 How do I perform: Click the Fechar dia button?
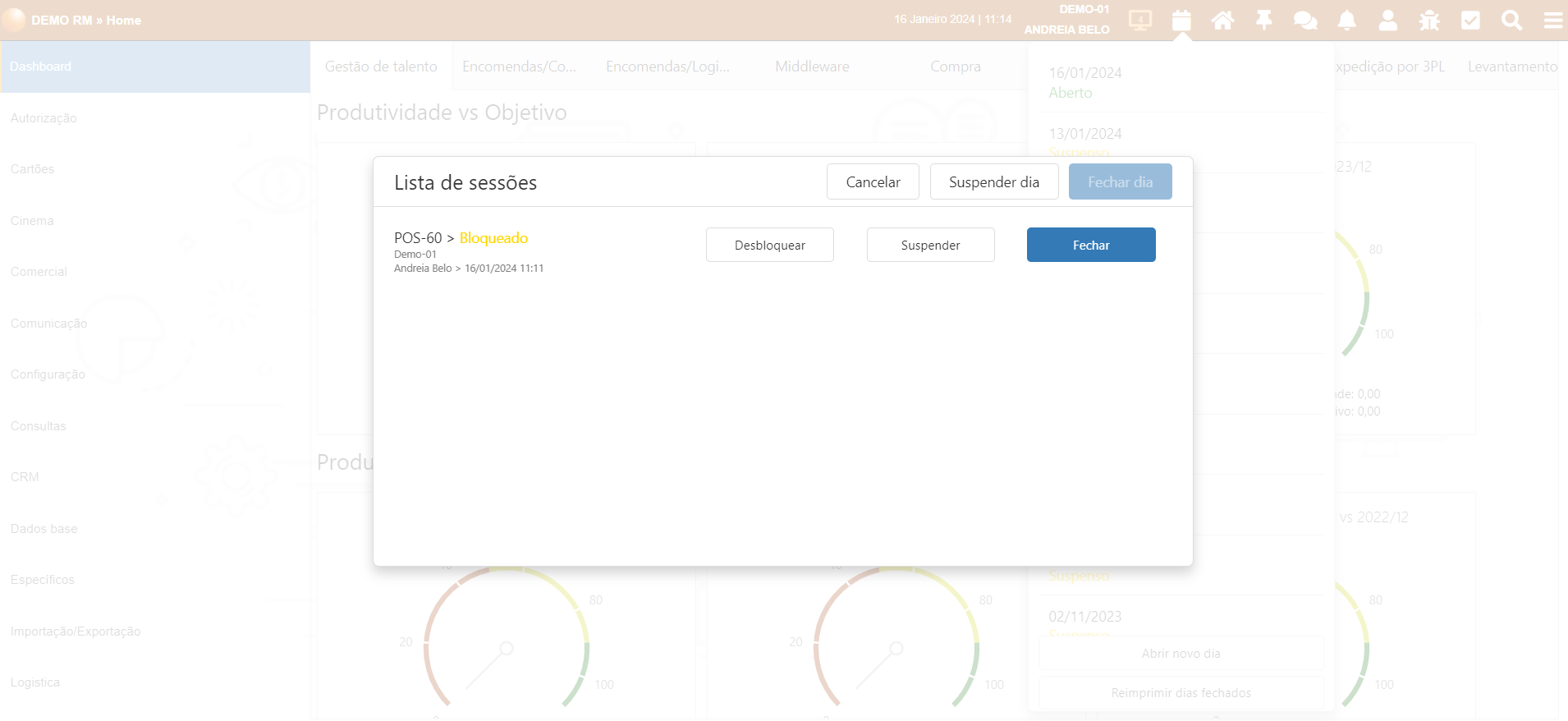click(1120, 181)
